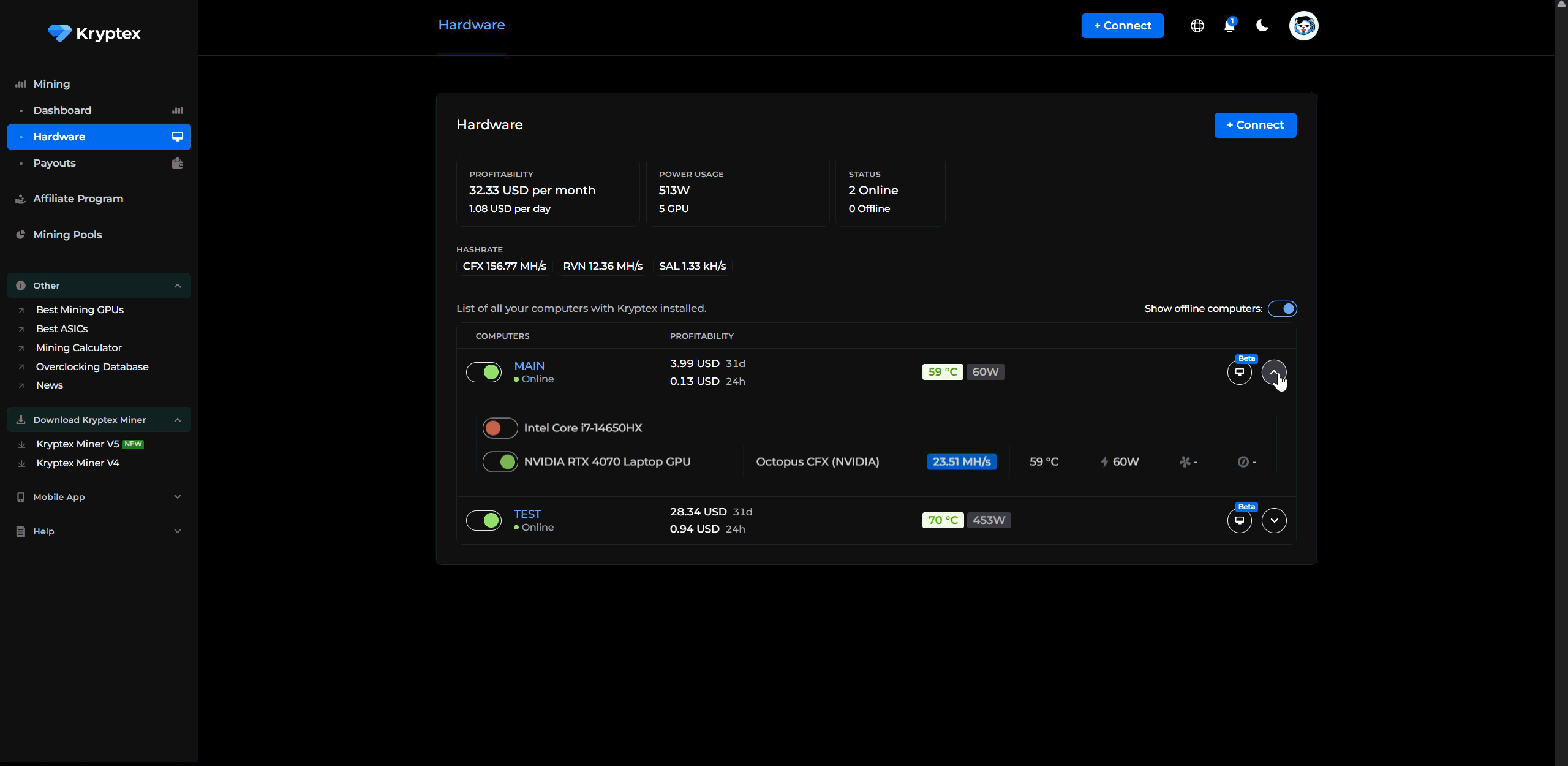This screenshot has width=1568, height=766.
Task: Click SAL 1.33 kH/s hashrate badge
Action: [x=692, y=266]
